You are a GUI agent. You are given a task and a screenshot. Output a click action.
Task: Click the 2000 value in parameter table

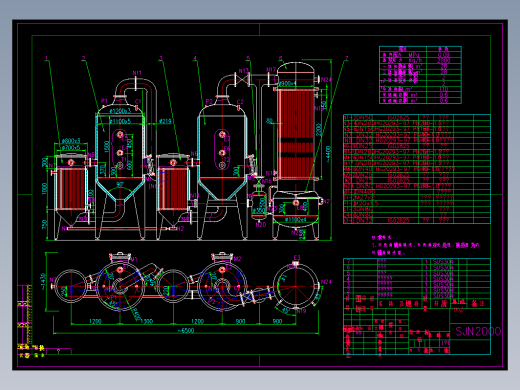(x=444, y=60)
